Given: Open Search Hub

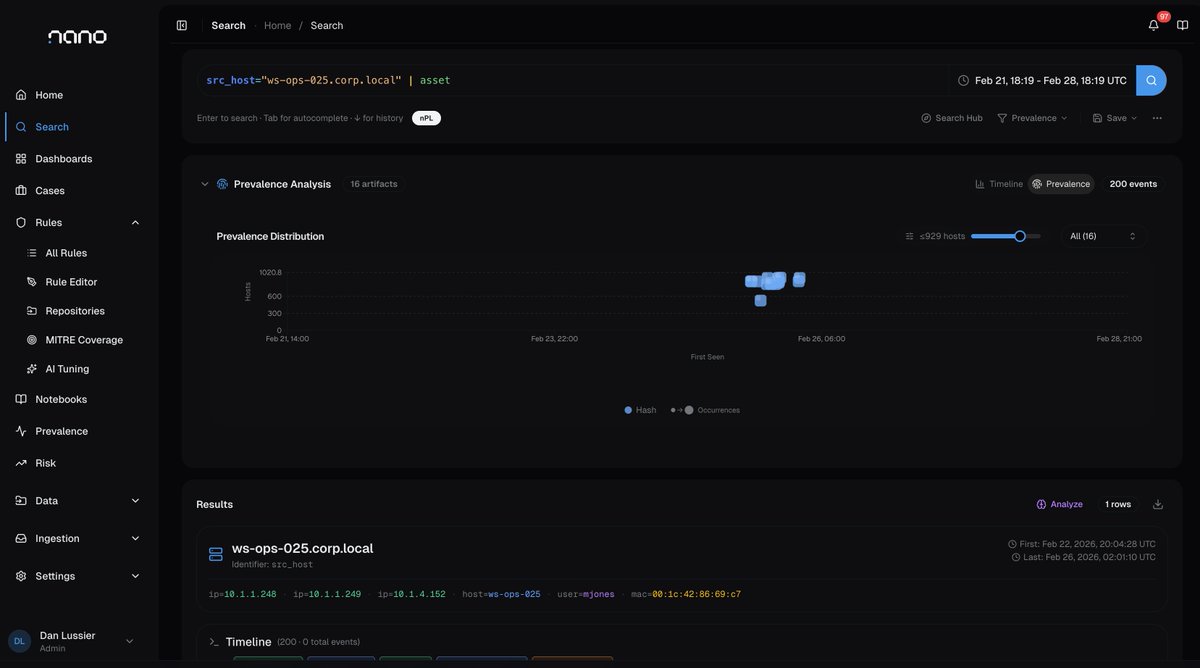Looking at the screenshot, I should pos(952,118).
